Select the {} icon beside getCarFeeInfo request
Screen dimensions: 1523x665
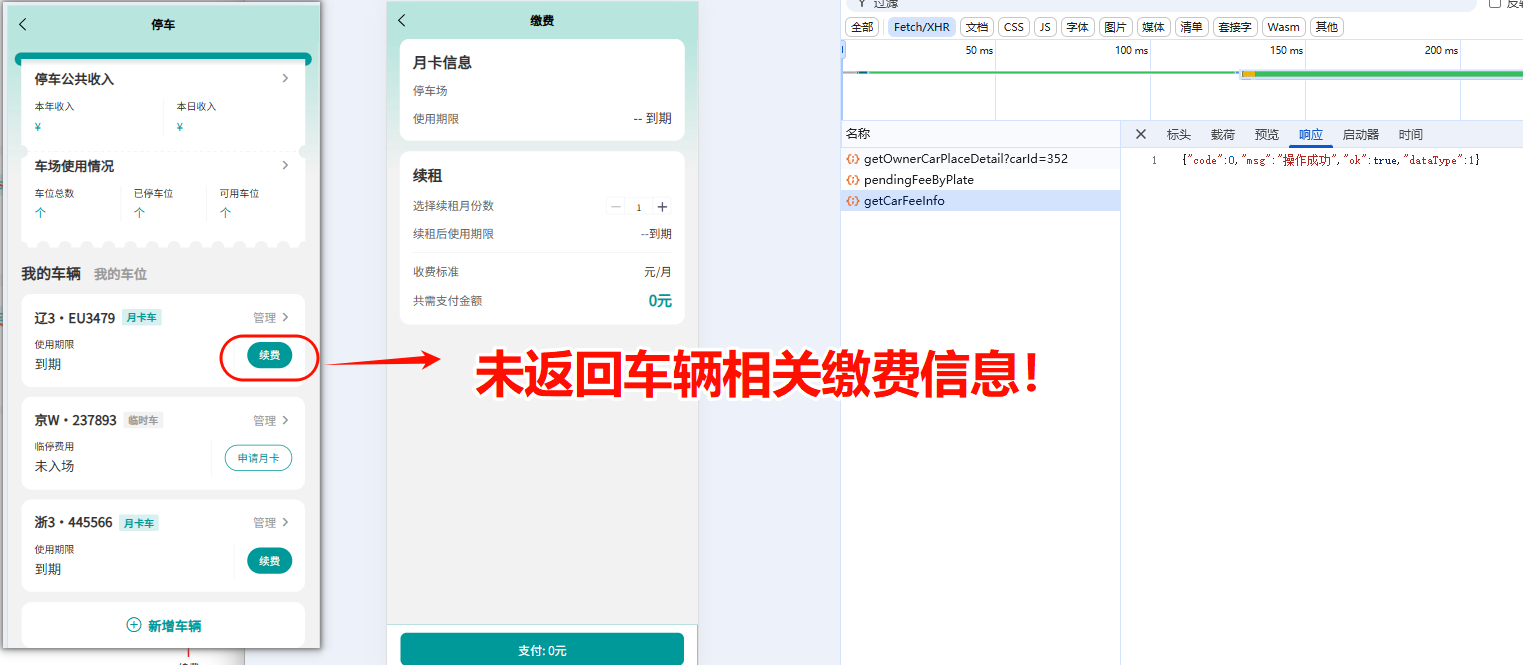click(852, 200)
